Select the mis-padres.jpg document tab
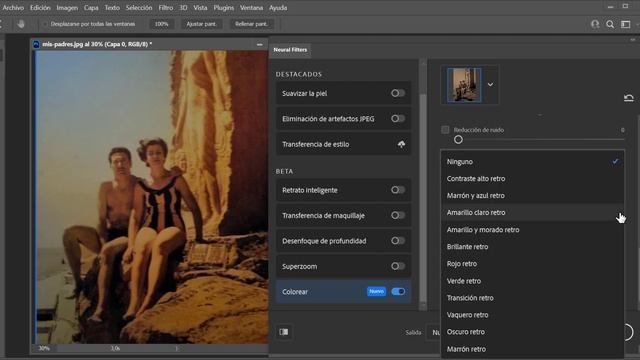Image resolution: width=640 pixels, height=360 pixels. click(97, 44)
